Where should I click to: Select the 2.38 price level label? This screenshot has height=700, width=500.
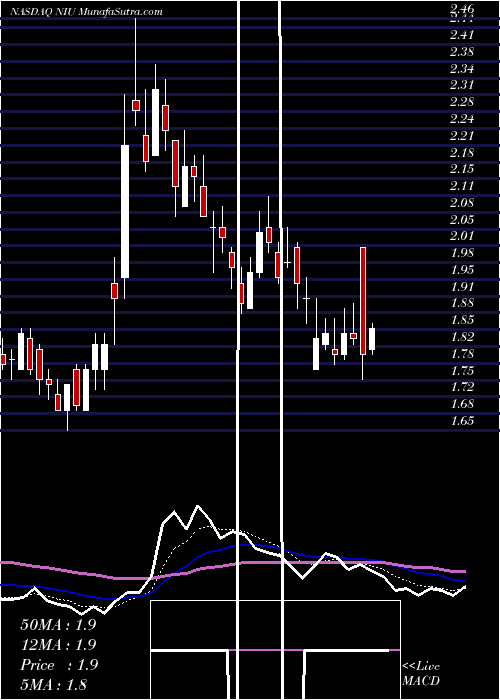(x=461, y=51)
